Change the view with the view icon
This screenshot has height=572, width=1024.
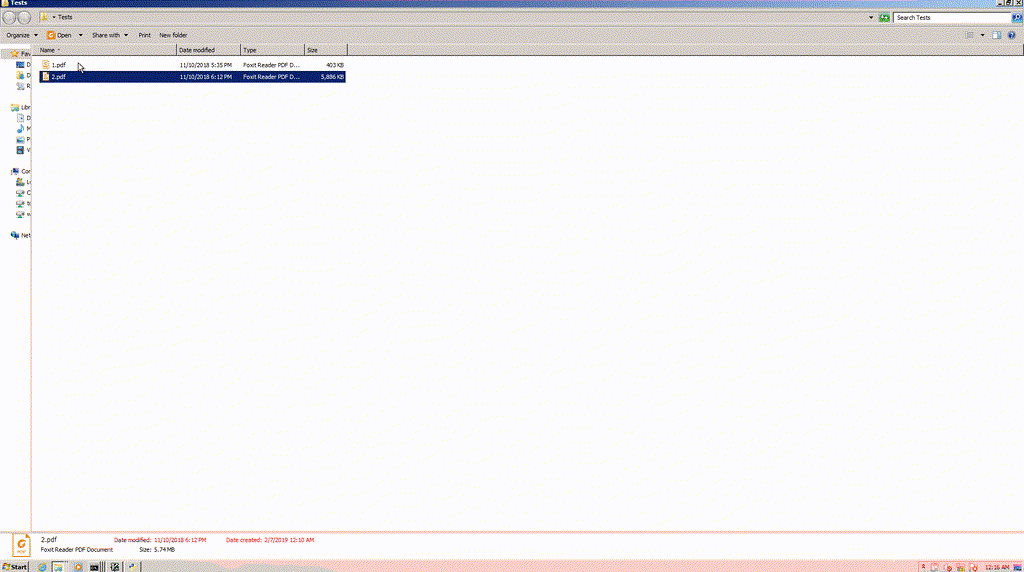pos(970,35)
